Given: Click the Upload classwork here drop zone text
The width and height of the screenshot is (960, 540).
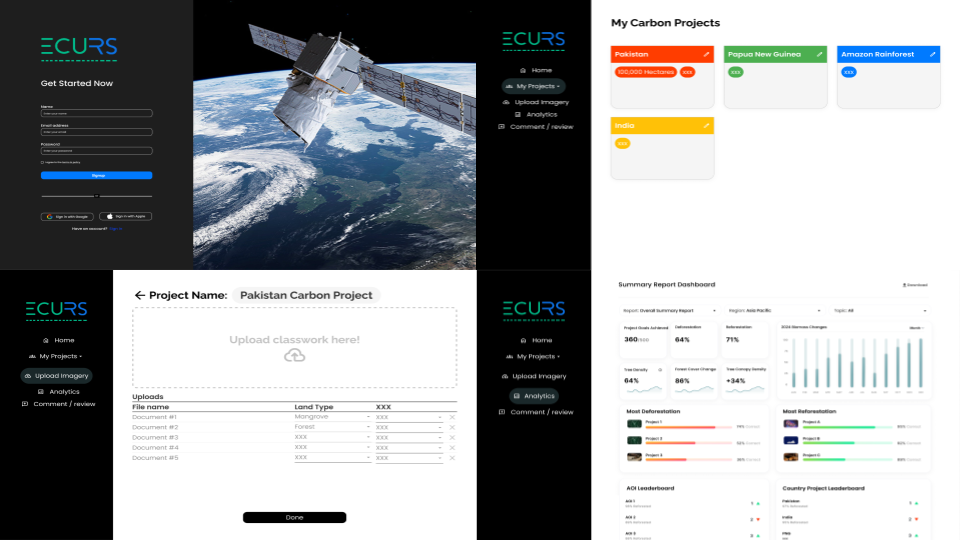Looking at the screenshot, I should (x=294, y=340).
